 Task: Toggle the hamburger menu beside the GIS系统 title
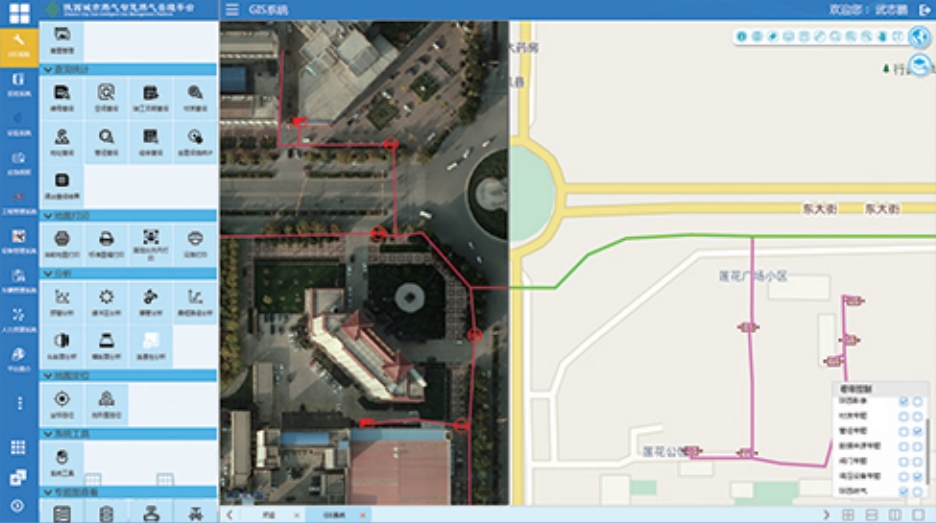tap(232, 10)
